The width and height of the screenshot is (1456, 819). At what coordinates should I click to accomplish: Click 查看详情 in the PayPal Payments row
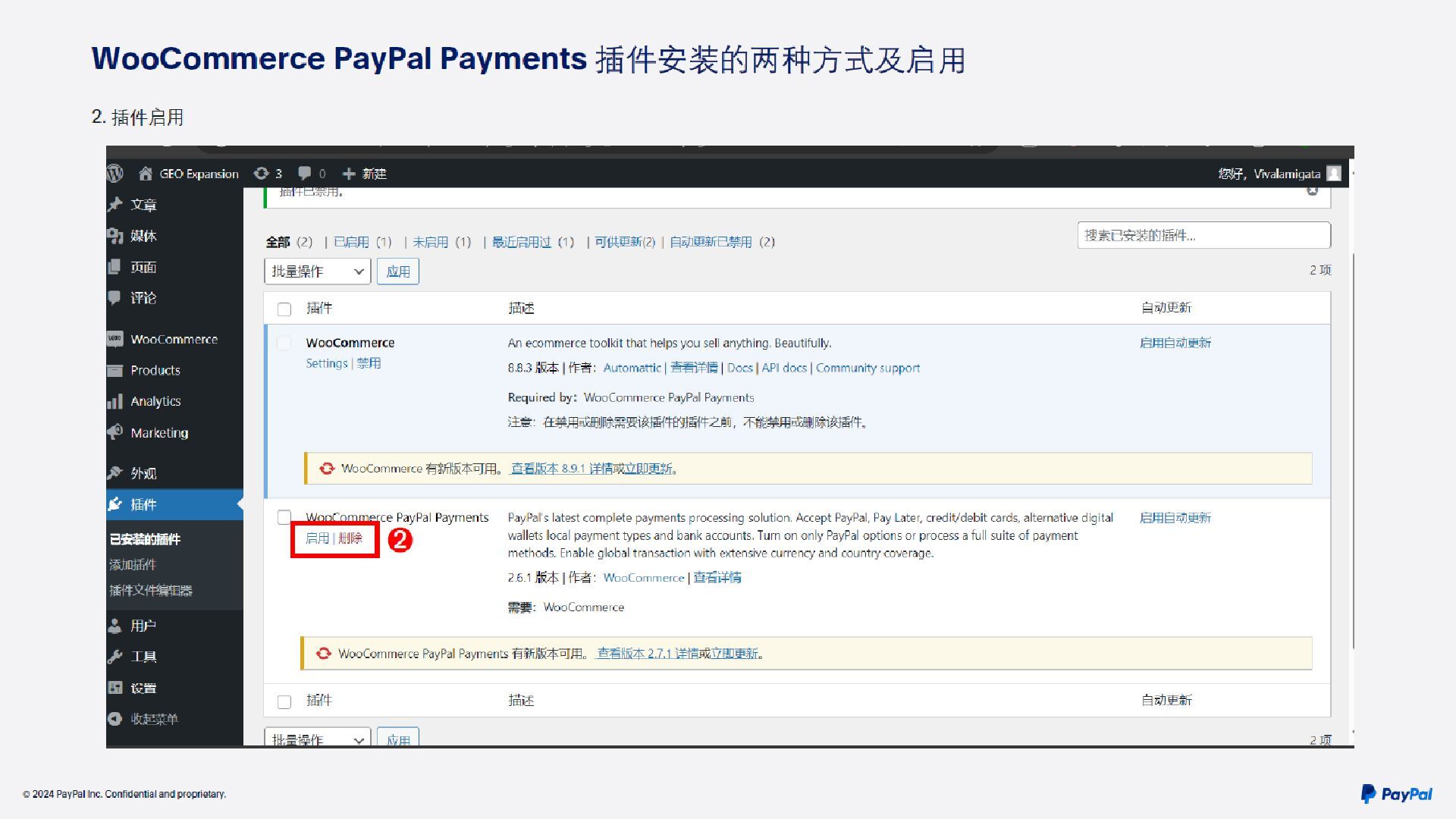point(717,578)
